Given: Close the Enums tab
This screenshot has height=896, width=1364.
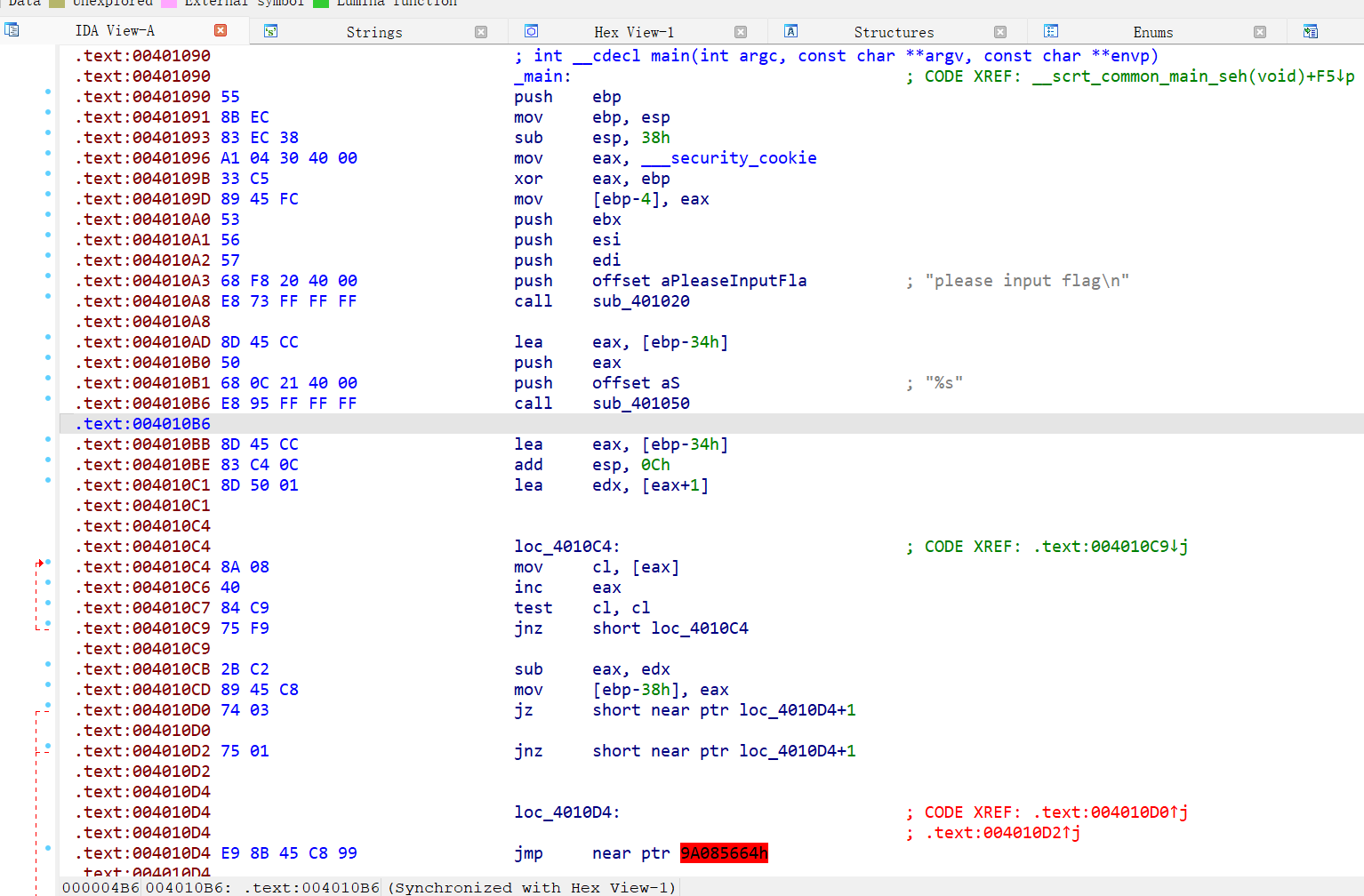Looking at the screenshot, I should pos(1260,32).
